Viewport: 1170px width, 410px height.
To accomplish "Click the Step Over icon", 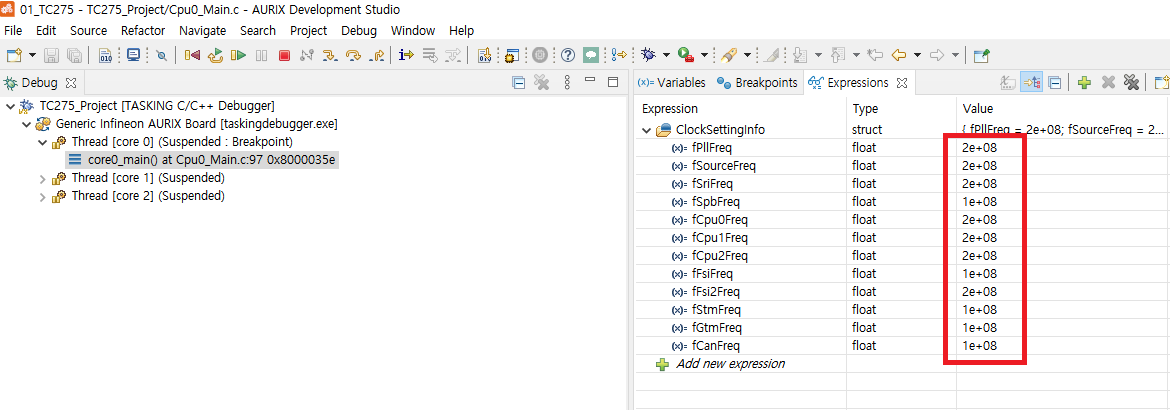I will pyautogui.click(x=354, y=55).
